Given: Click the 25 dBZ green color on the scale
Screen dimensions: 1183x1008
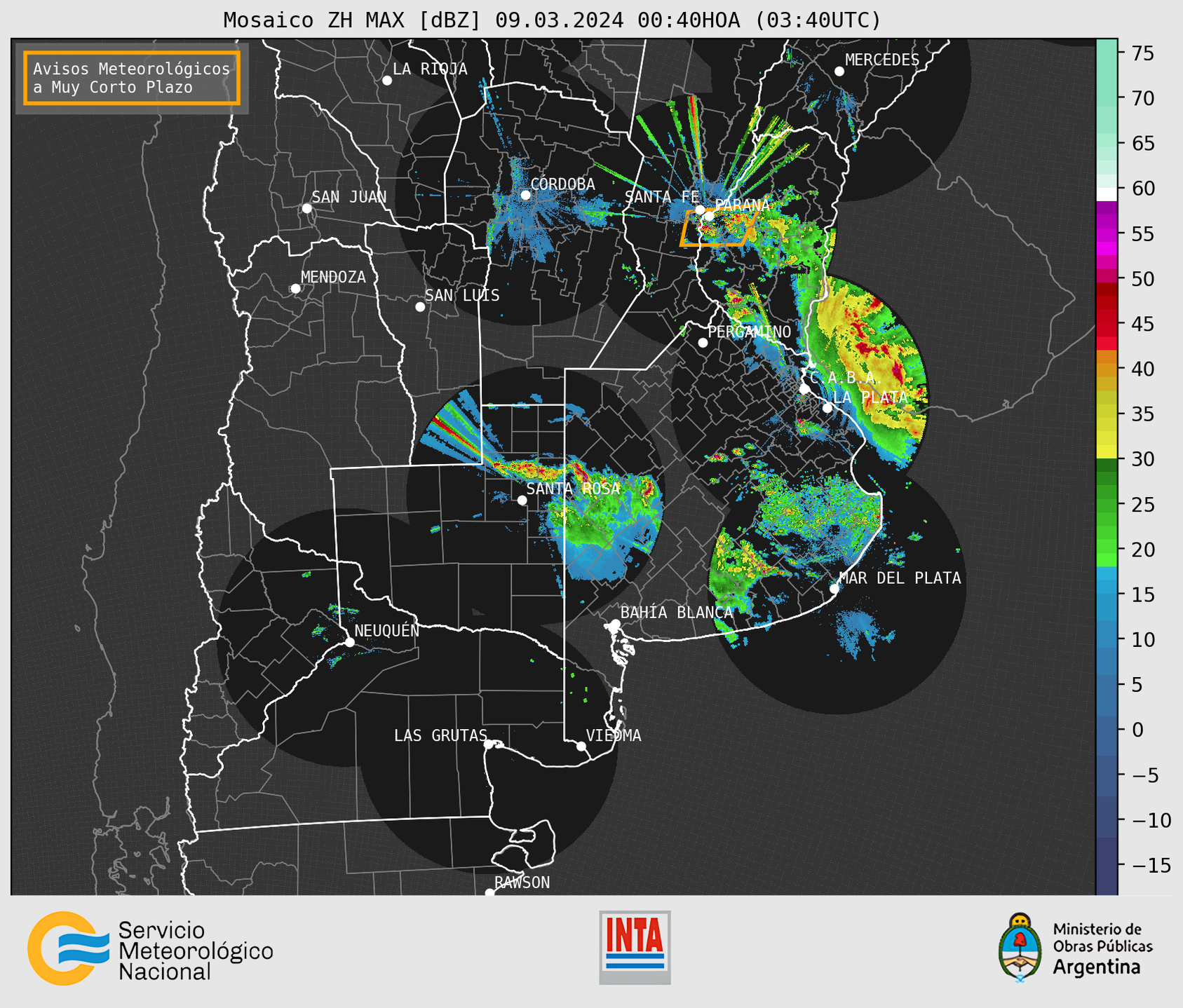Looking at the screenshot, I should tap(1107, 505).
